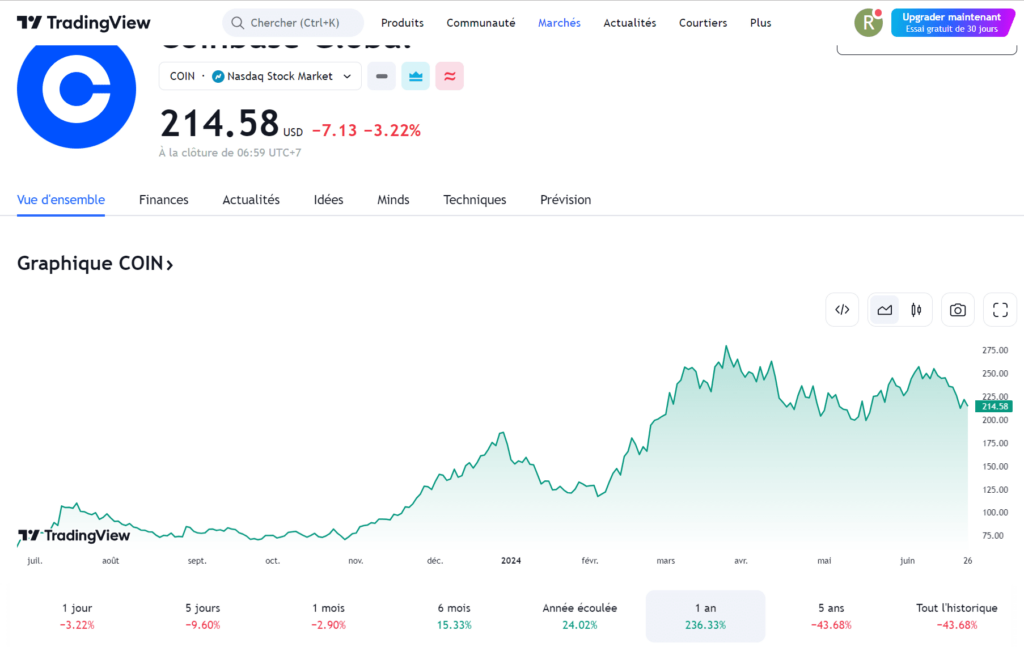
Task: Take a snapshot of the chart
Action: (x=957, y=310)
